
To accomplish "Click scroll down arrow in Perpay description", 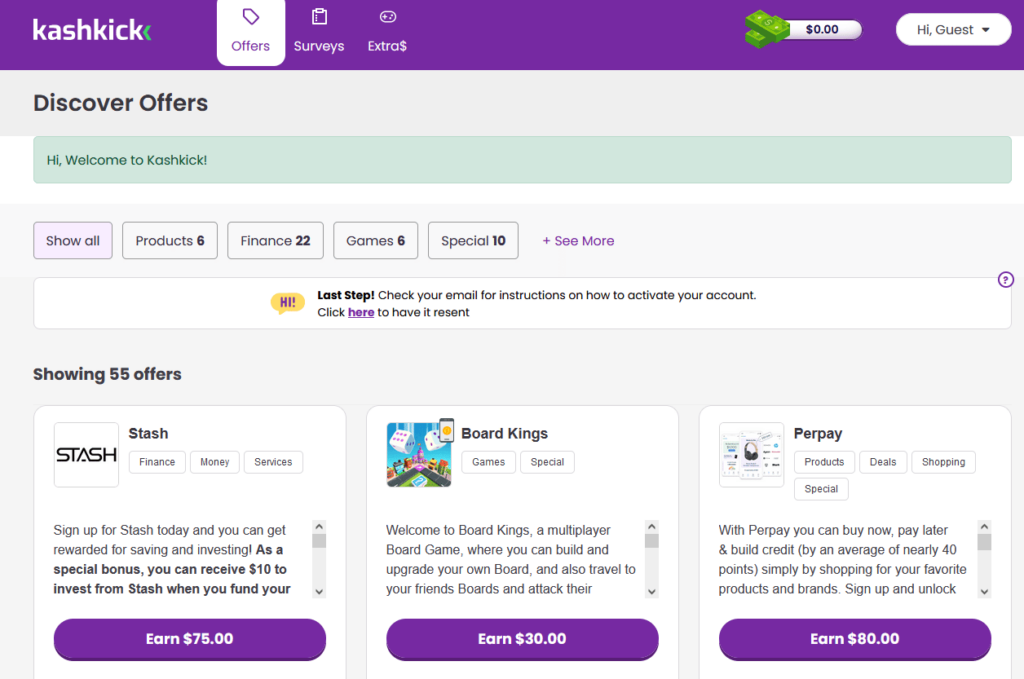I will 984,592.
